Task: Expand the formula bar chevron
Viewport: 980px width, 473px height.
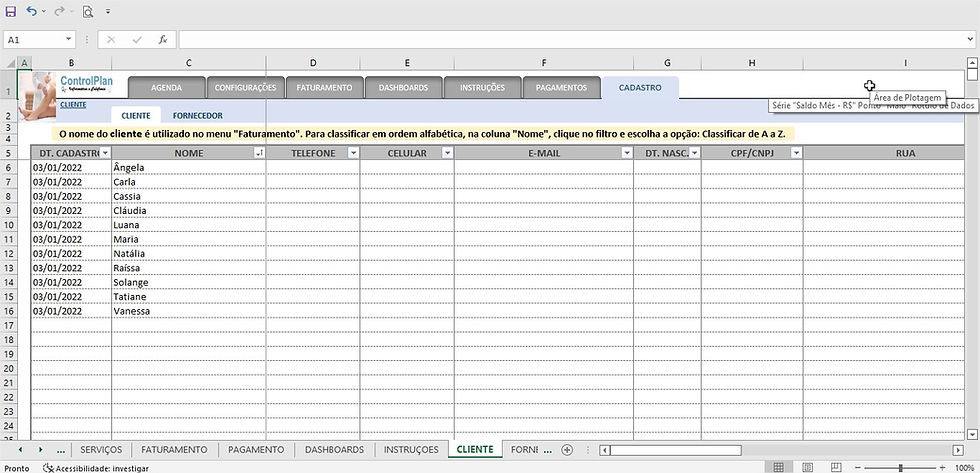Action: point(971,39)
